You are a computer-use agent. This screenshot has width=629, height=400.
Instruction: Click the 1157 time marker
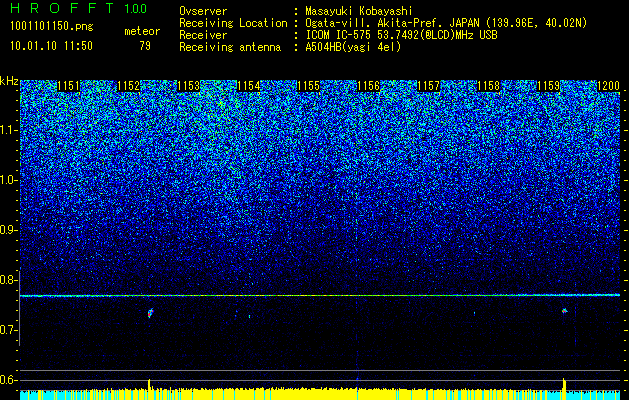428,86
